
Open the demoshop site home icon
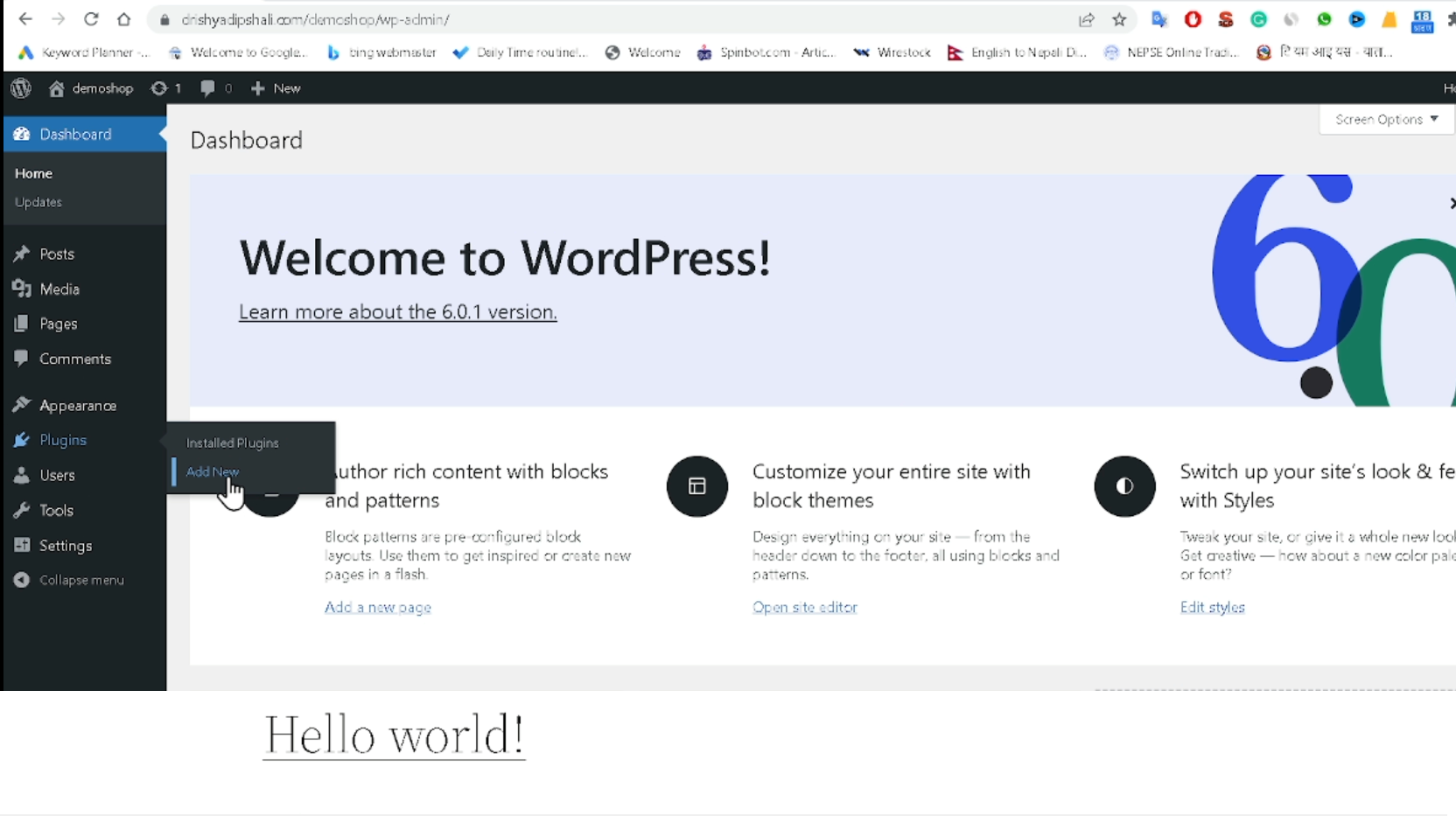[x=57, y=88]
